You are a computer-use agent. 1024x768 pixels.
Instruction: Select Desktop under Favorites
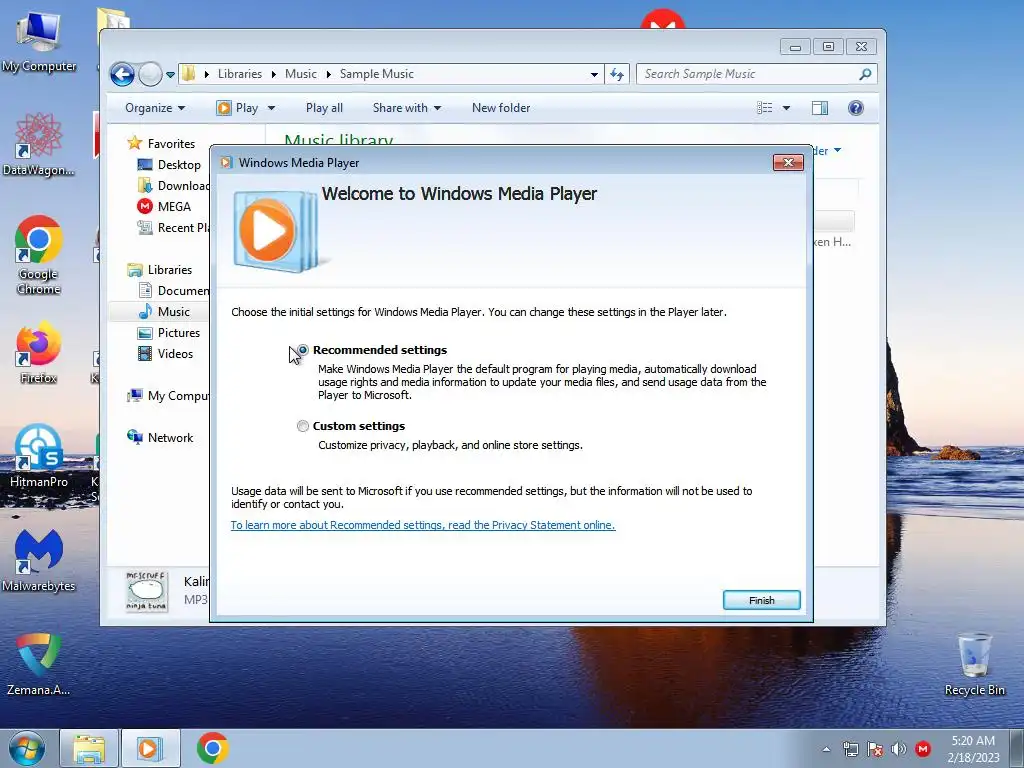[169, 165]
